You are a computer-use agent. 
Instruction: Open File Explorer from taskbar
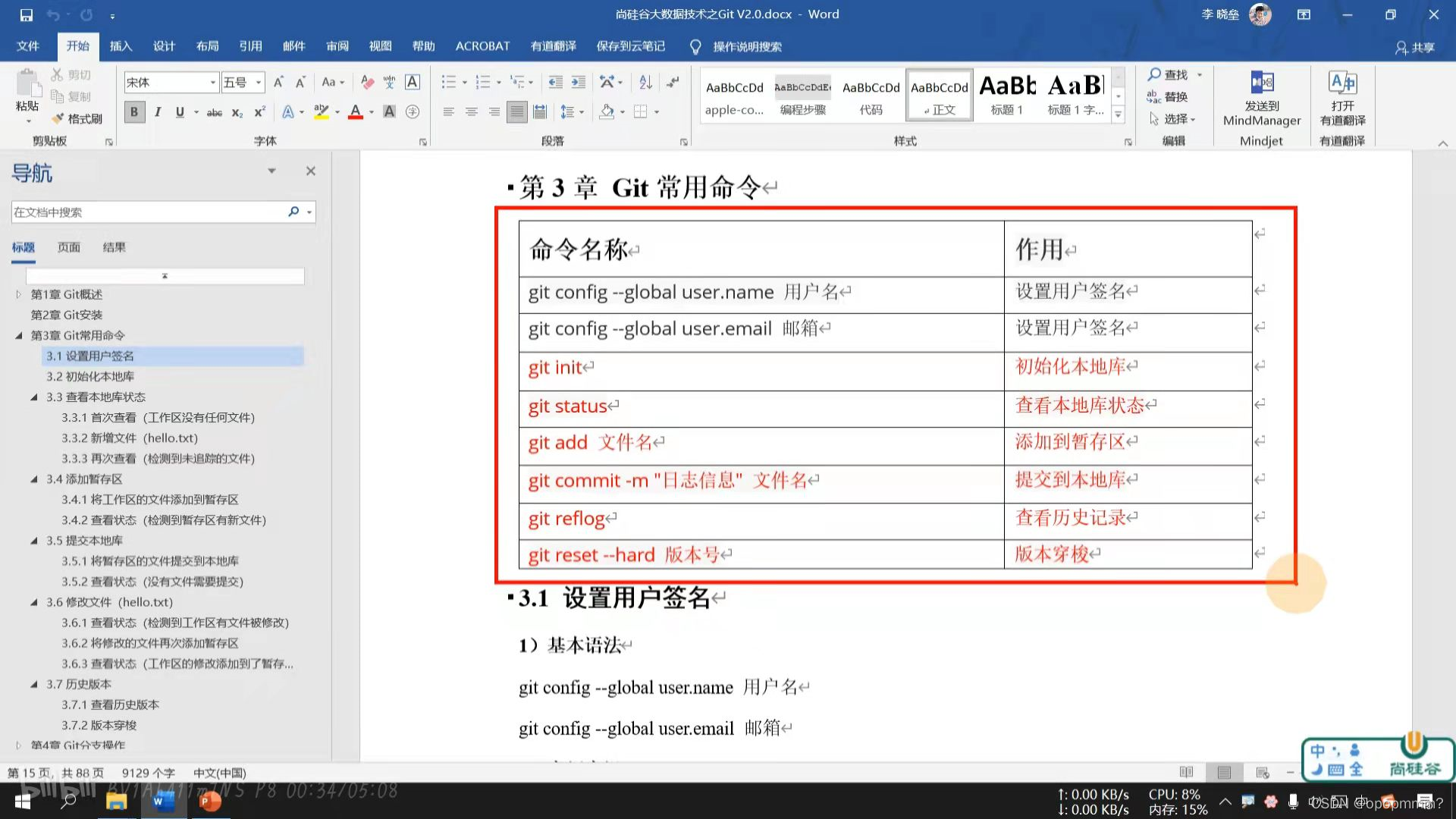pyautogui.click(x=116, y=801)
